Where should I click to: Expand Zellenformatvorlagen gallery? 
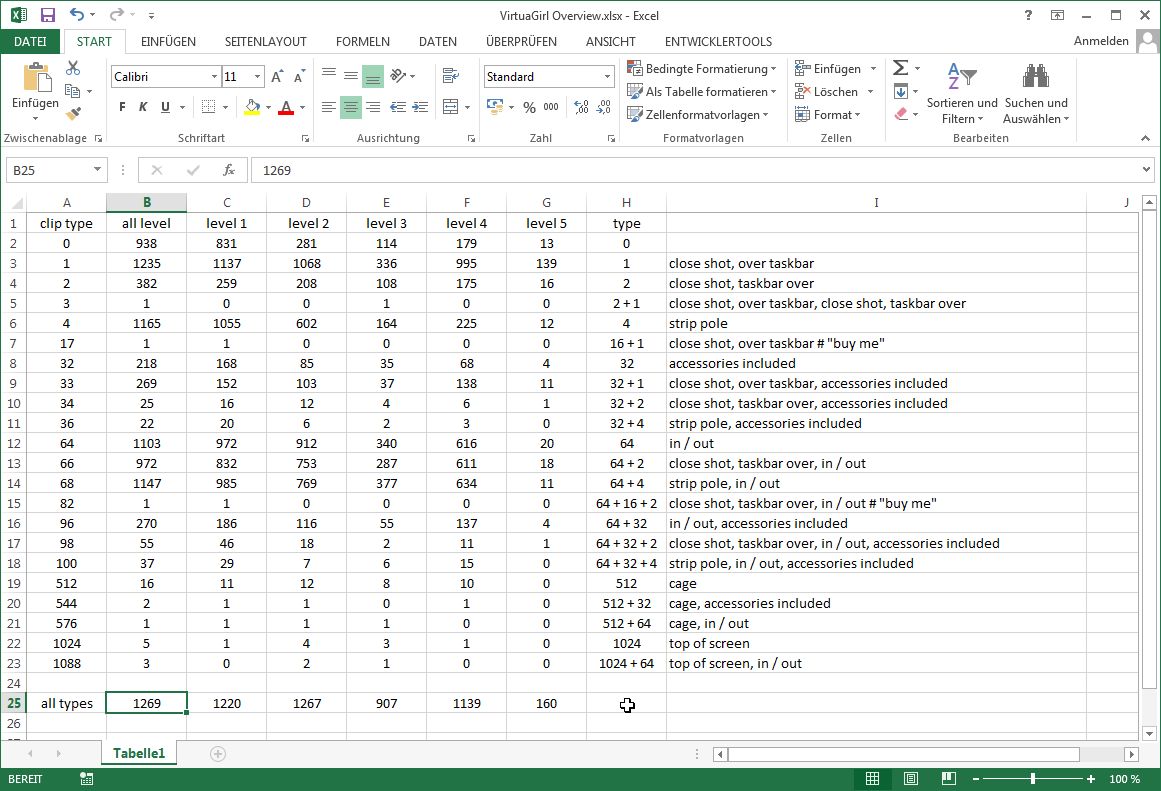click(x=698, y=115)
